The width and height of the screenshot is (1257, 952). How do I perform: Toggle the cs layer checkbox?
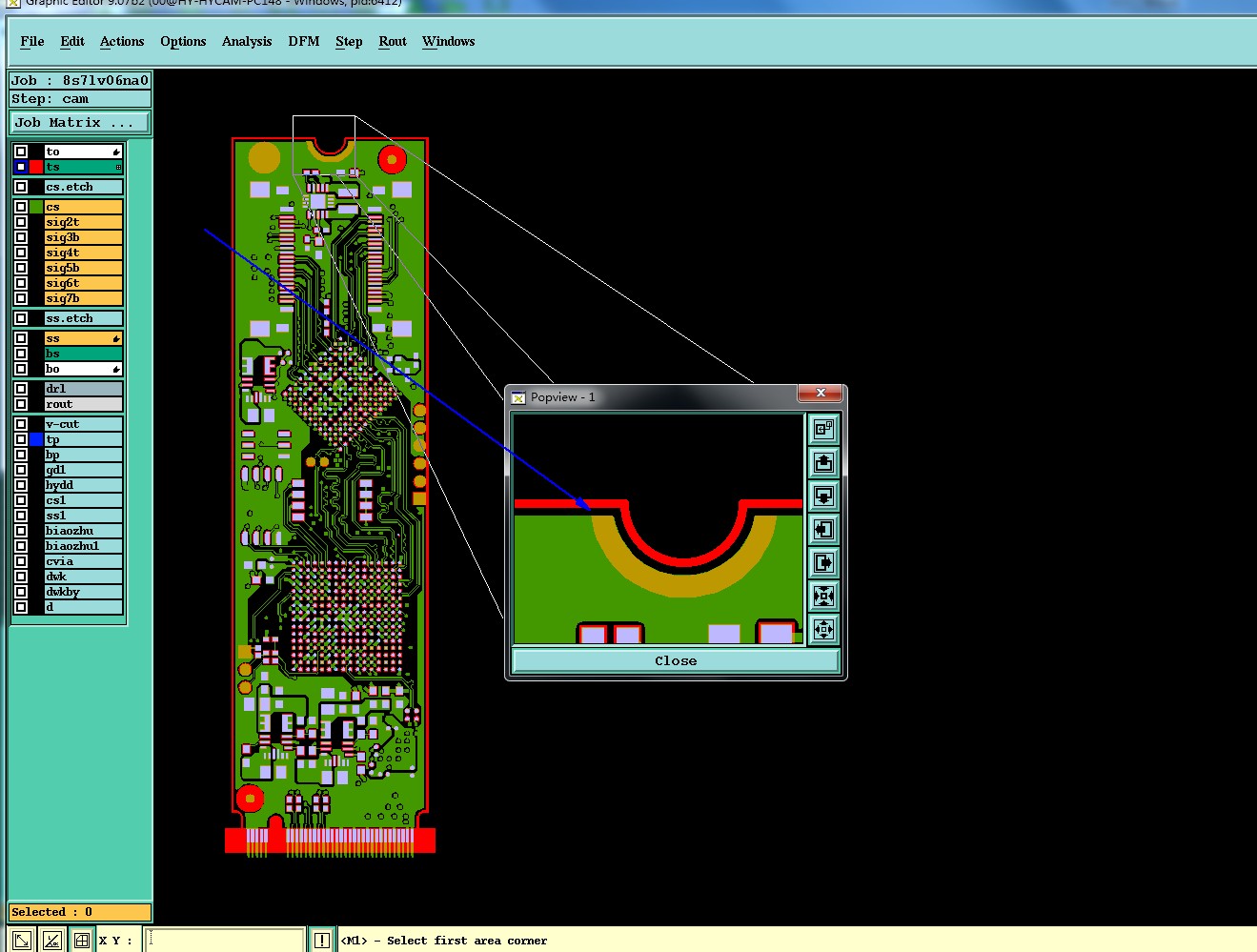coord(21,207)
